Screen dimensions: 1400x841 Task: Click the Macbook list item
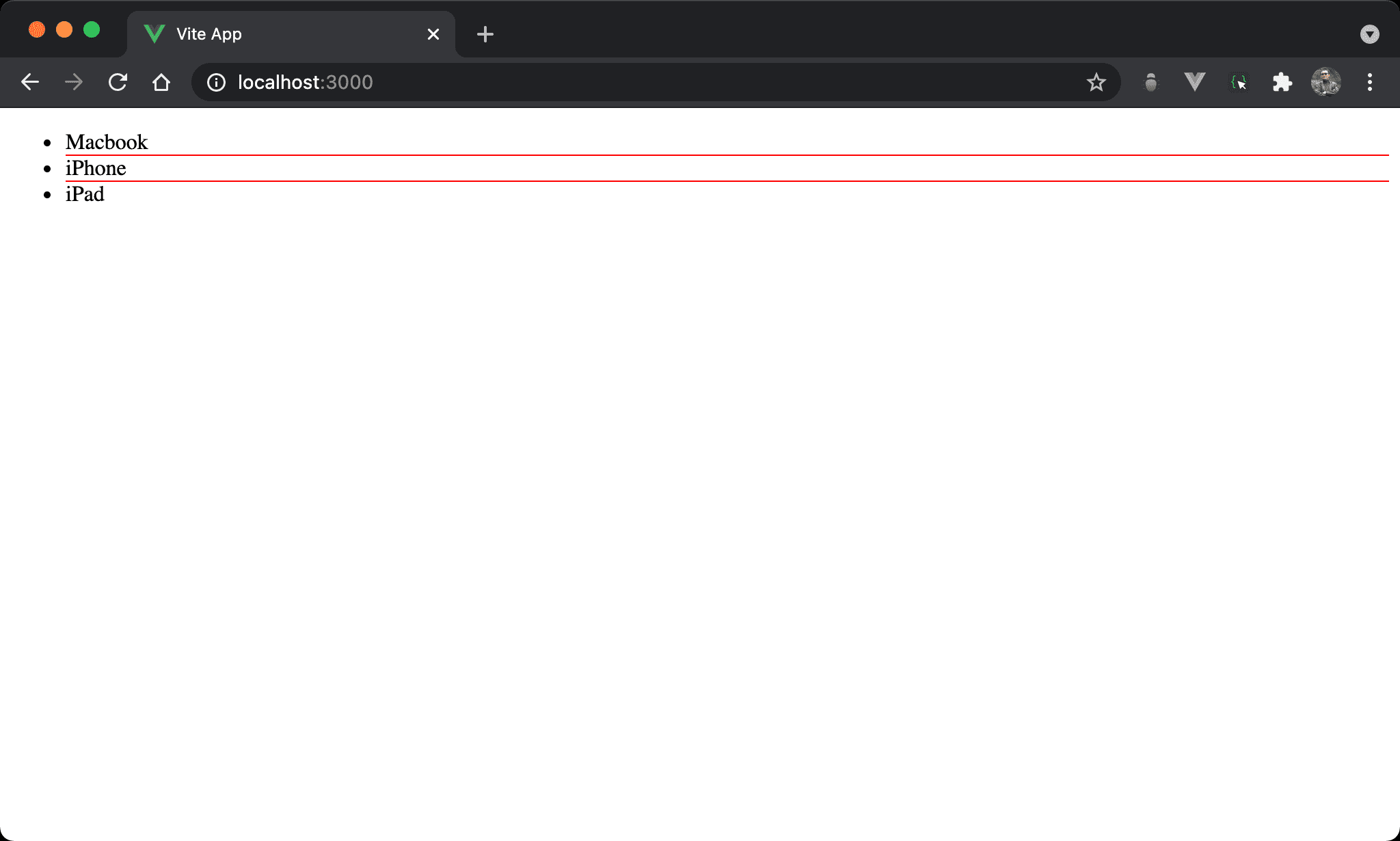pos(107,142)
